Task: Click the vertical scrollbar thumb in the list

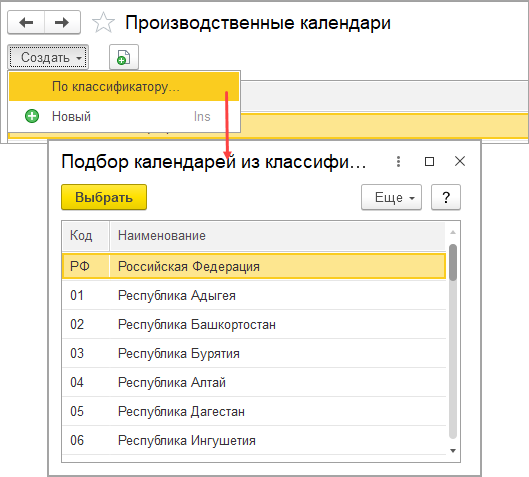Action: tap(453, 262)
